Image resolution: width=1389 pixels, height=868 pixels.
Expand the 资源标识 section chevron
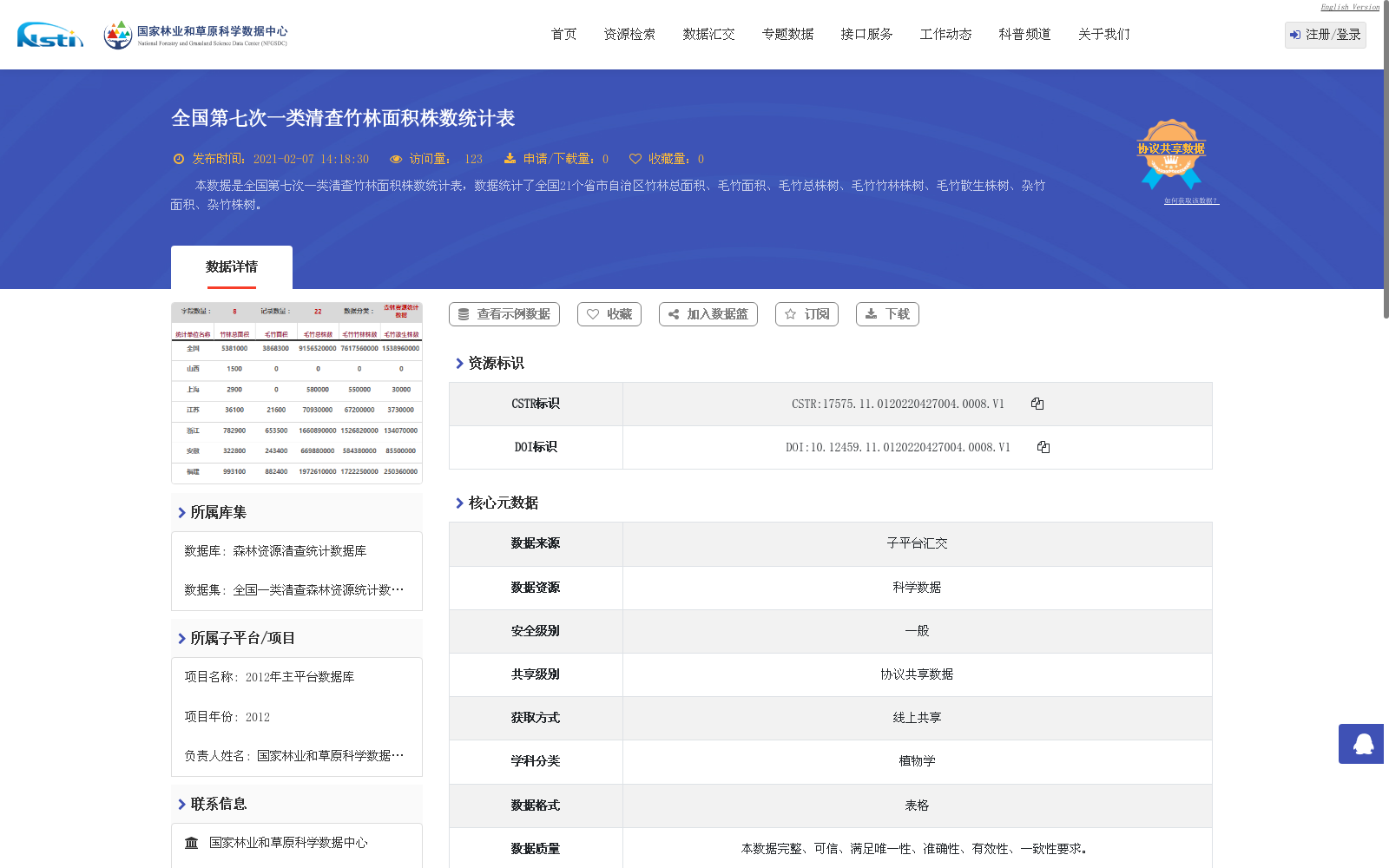(x=460, y=364)
